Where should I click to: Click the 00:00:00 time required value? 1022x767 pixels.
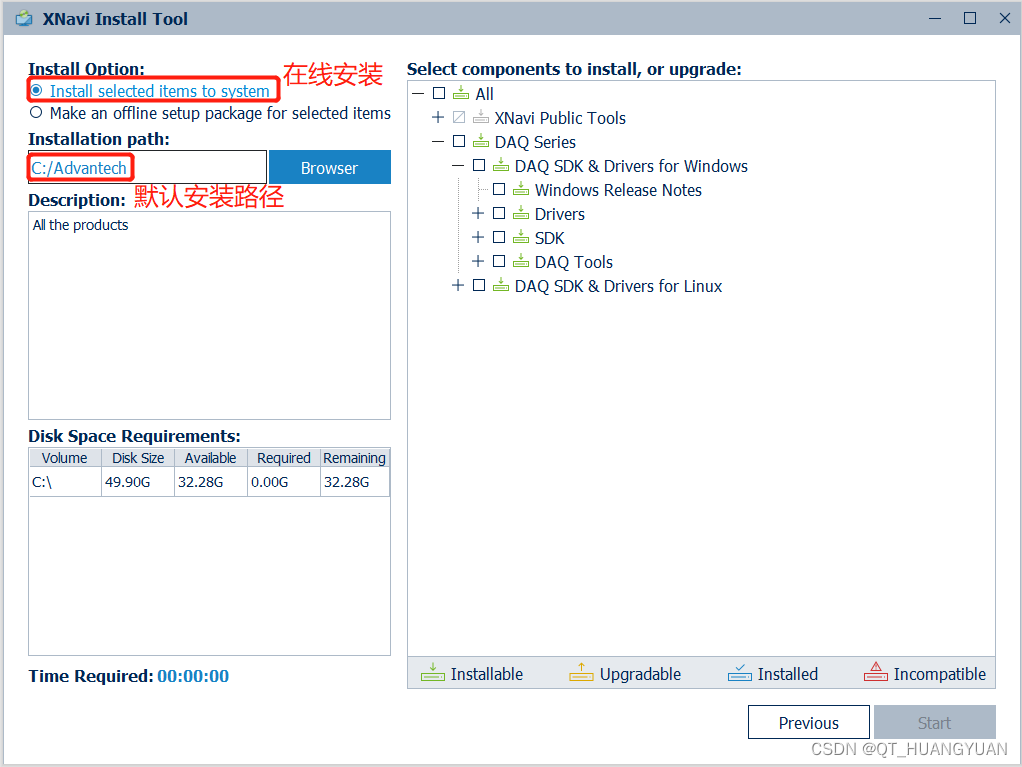click(x=193, y=676)
